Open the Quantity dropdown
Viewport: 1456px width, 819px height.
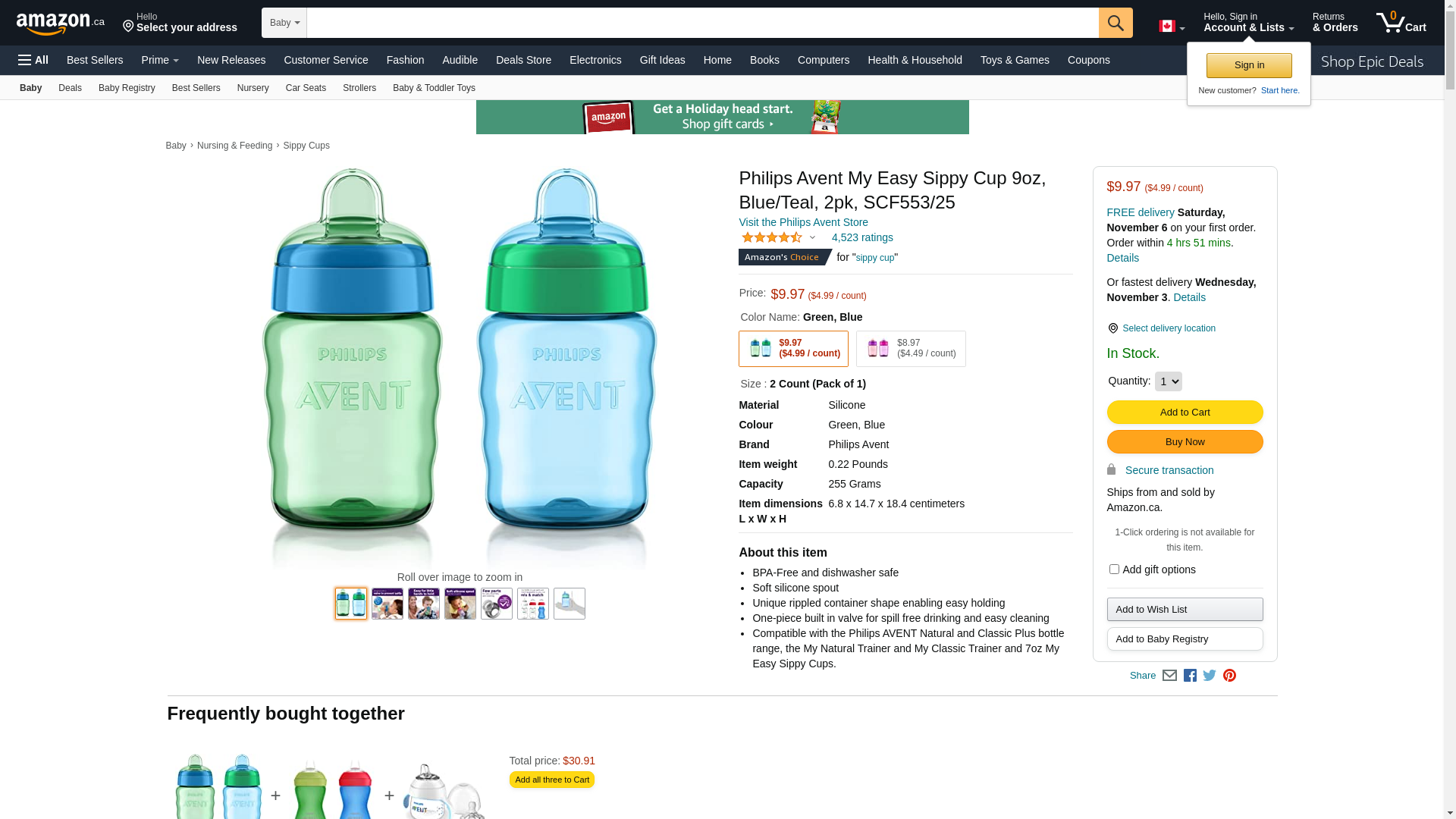pyautogui.click(x=1168, y=381)
